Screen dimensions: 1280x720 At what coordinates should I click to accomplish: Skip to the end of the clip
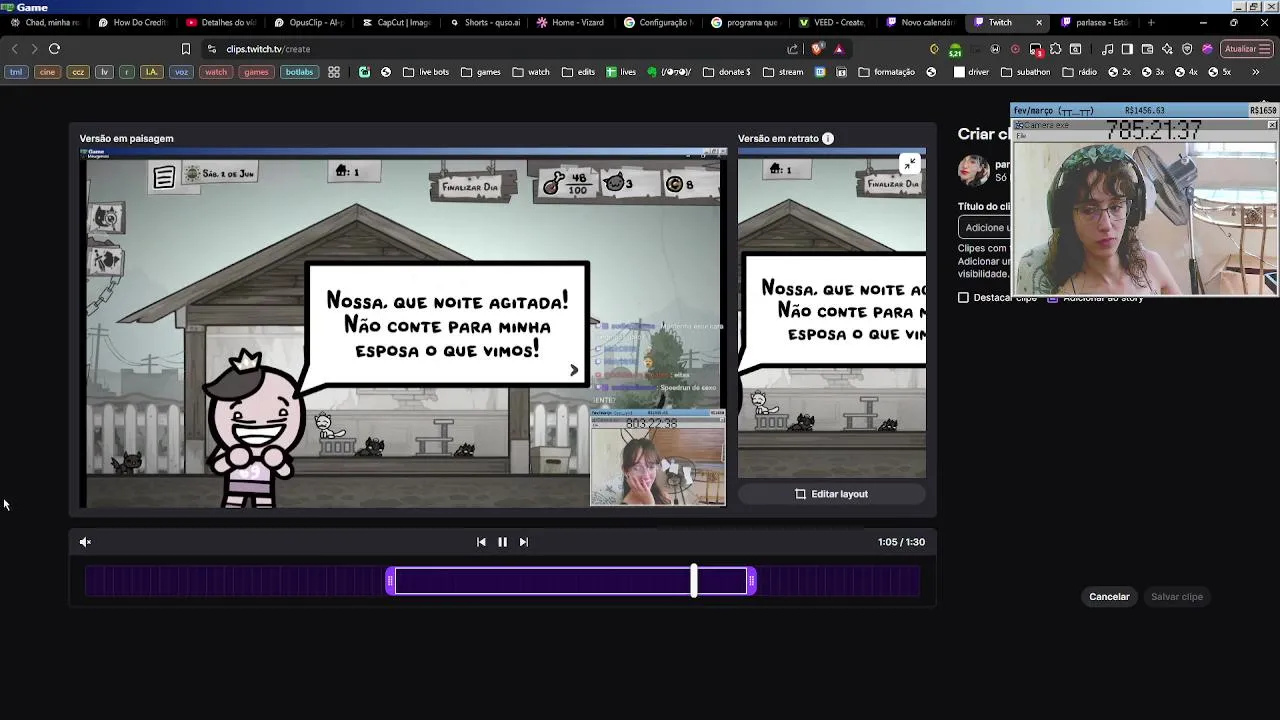point(523,542)
